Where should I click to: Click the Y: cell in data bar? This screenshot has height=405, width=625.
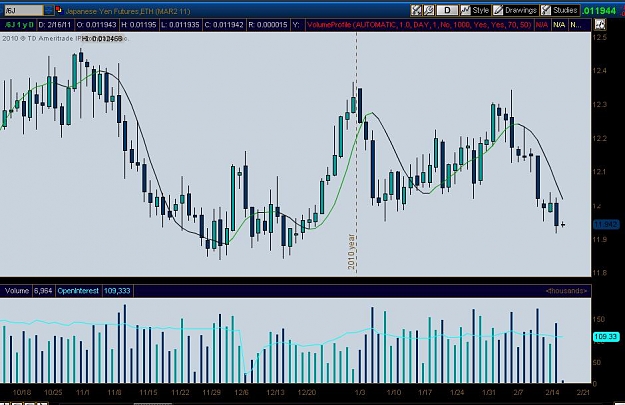(296, 25)
